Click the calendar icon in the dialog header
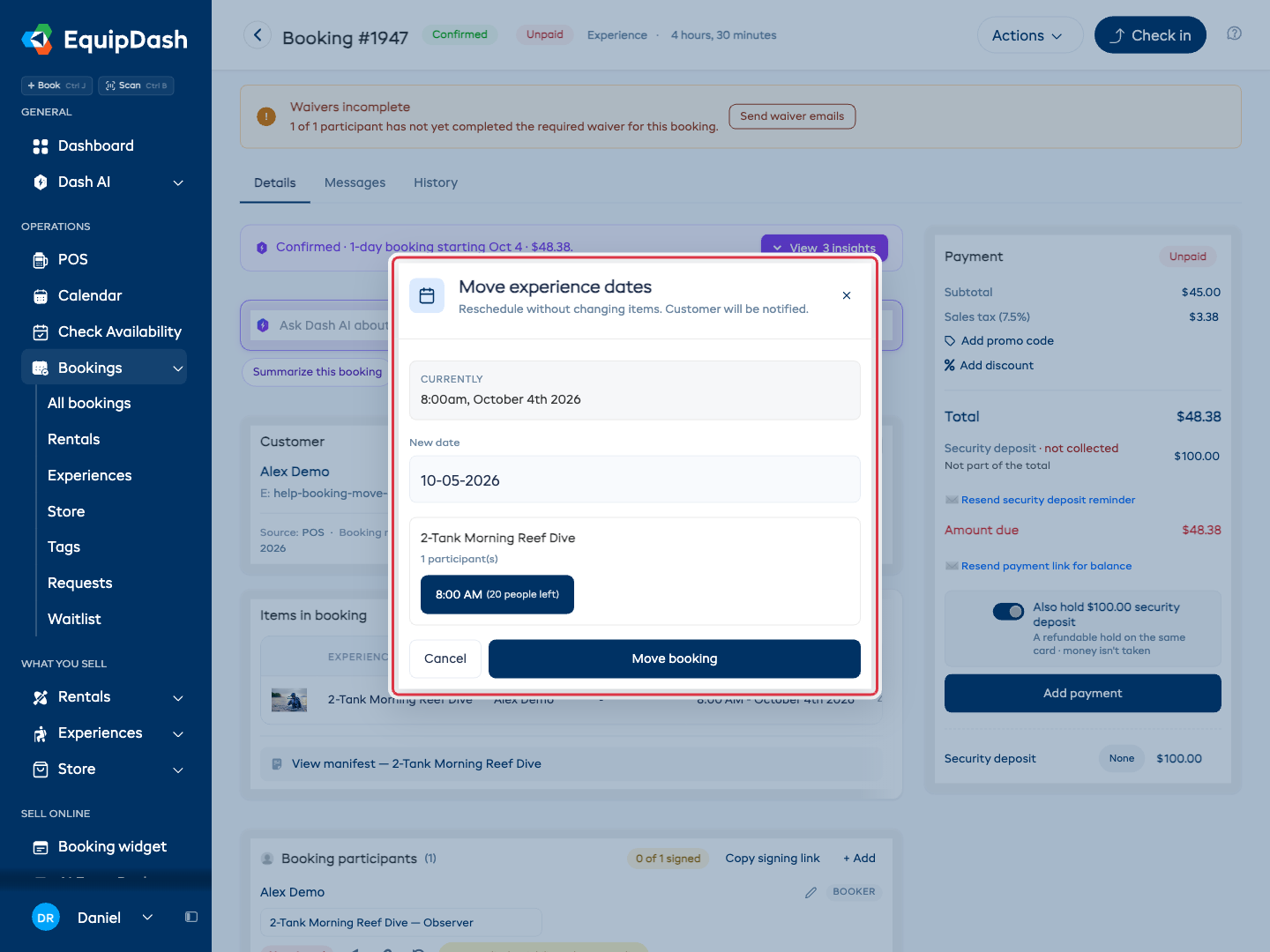 click(x=427, y=295)
